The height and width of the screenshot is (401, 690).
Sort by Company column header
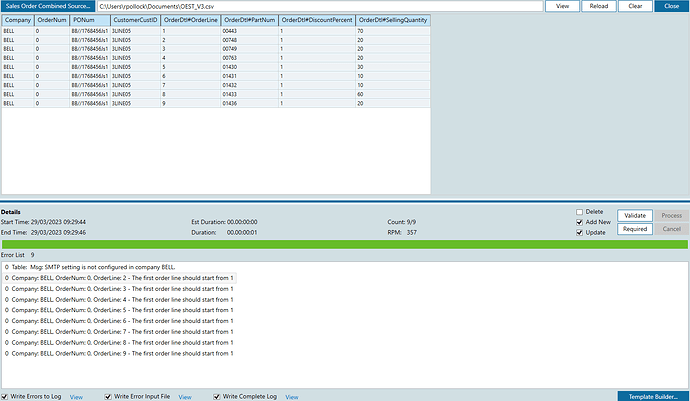click(x=18, y=20)
